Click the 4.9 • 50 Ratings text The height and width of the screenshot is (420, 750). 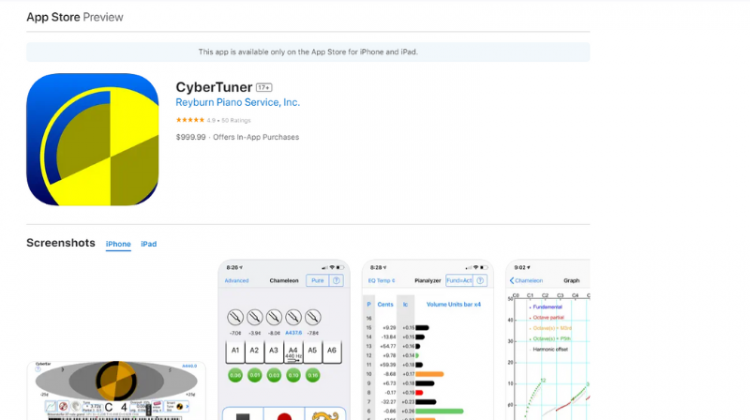229,121
